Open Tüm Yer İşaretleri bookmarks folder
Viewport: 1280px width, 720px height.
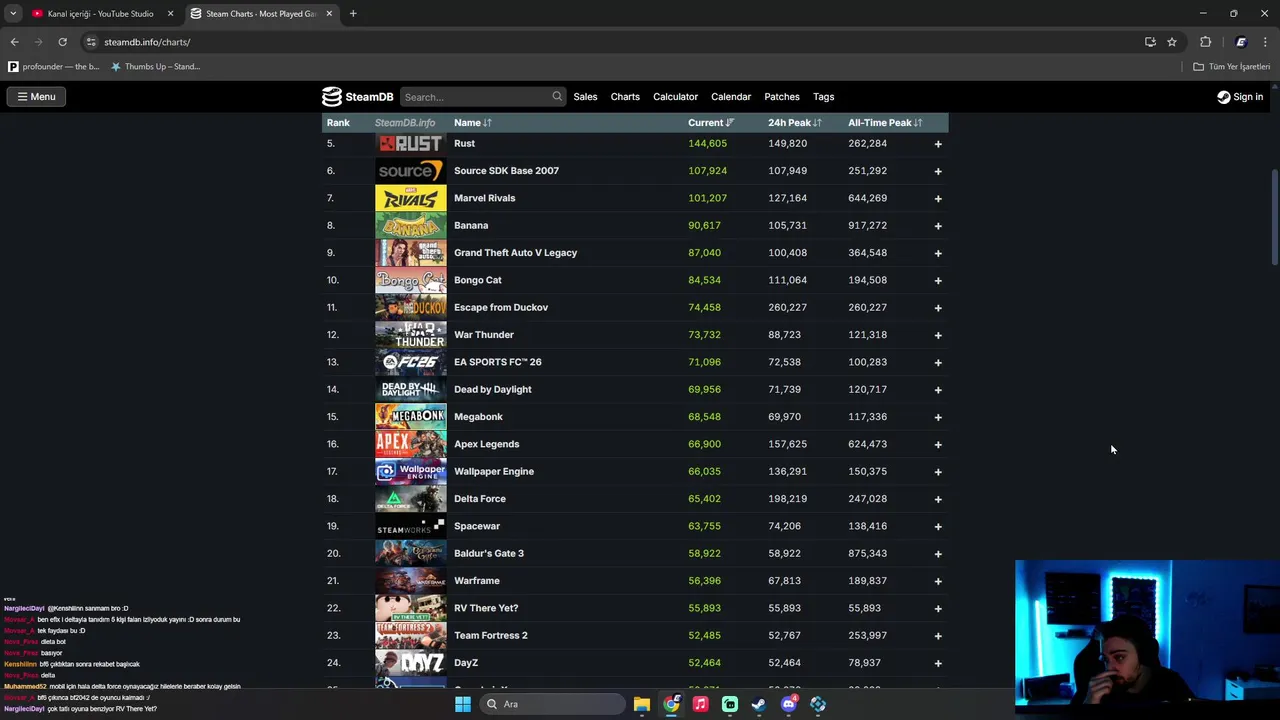tap(1231, 67)
